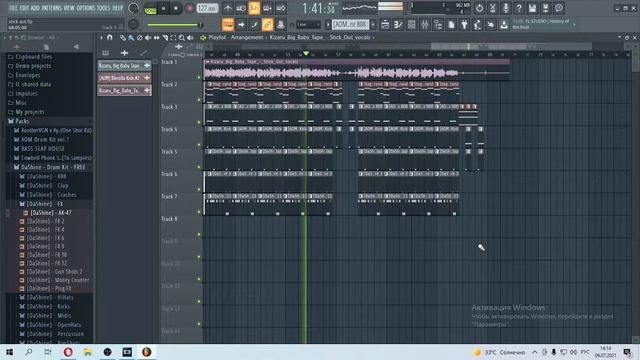Click the pause button in transport

164,8
